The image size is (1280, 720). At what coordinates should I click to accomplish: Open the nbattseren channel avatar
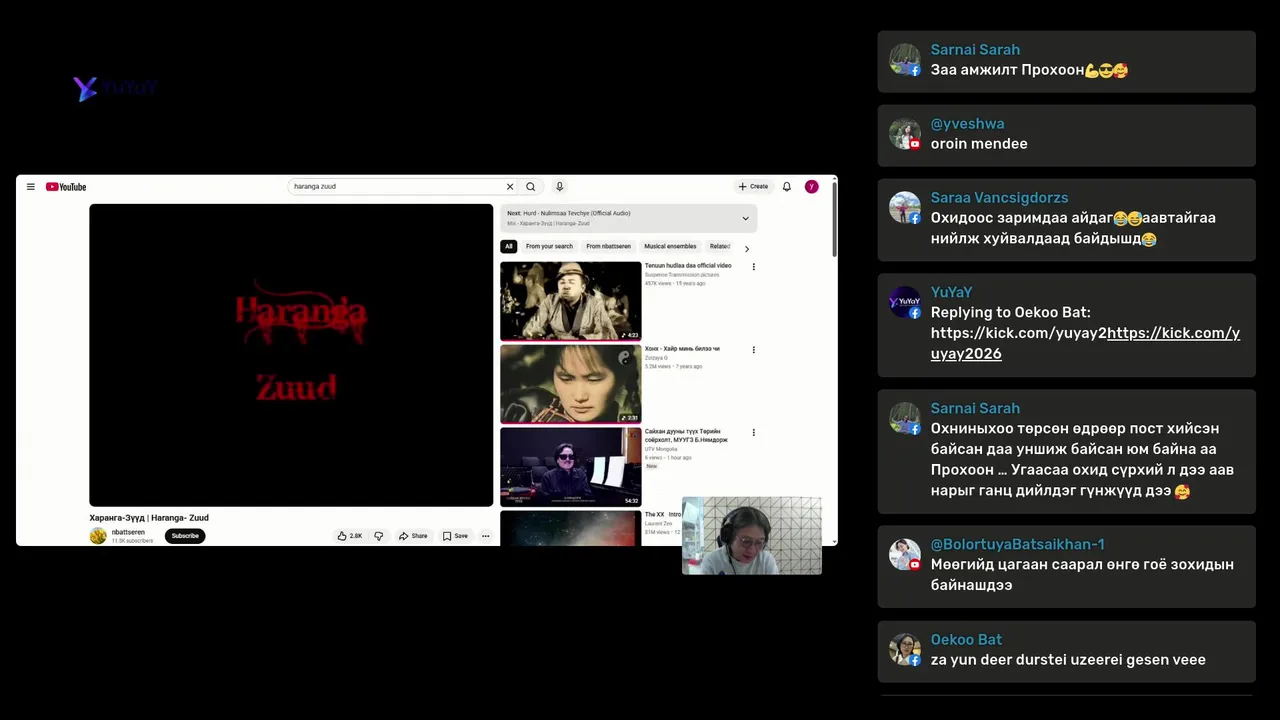coord(98,536)
